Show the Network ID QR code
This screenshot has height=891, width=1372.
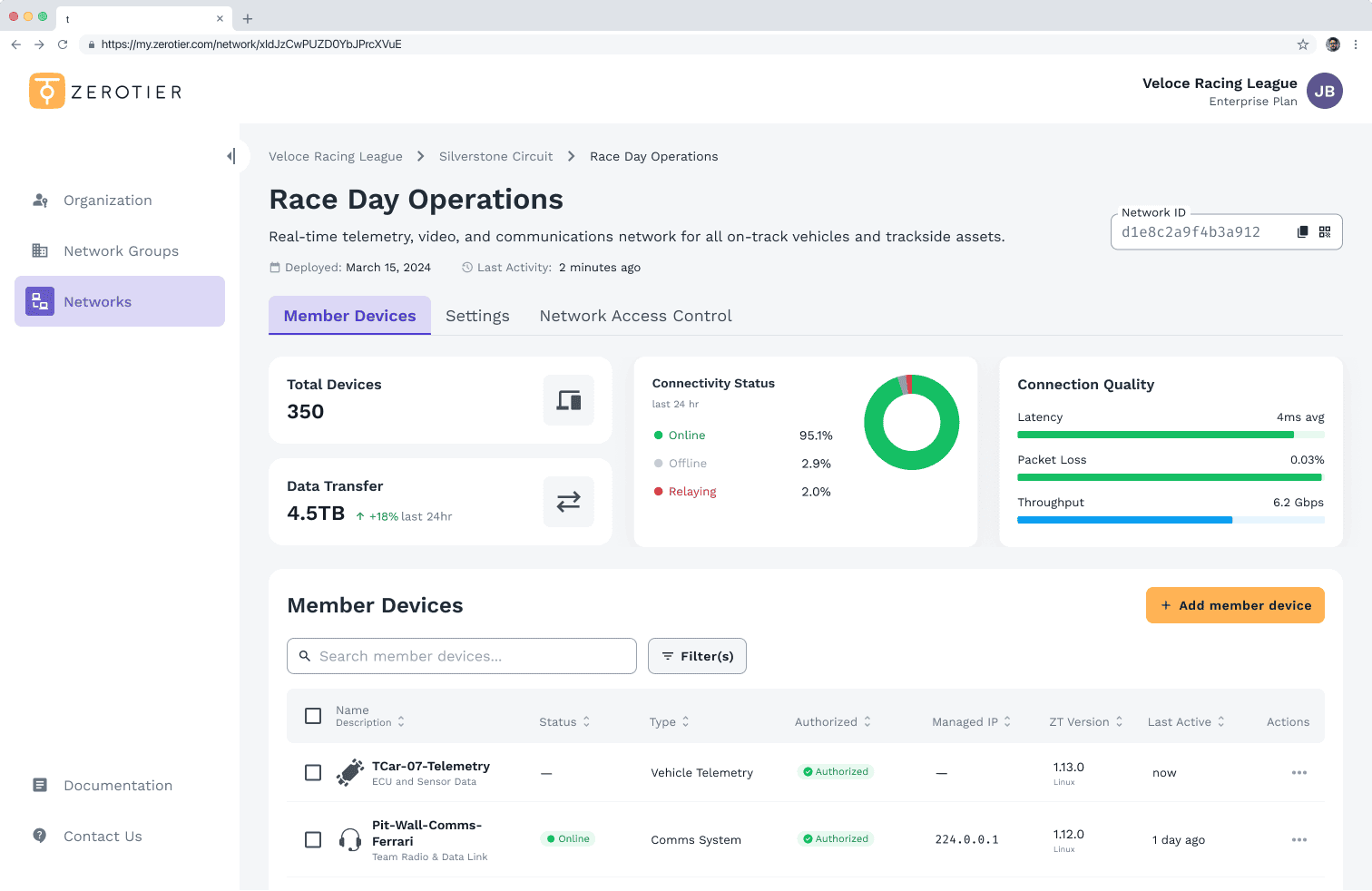pos(1325,232)
